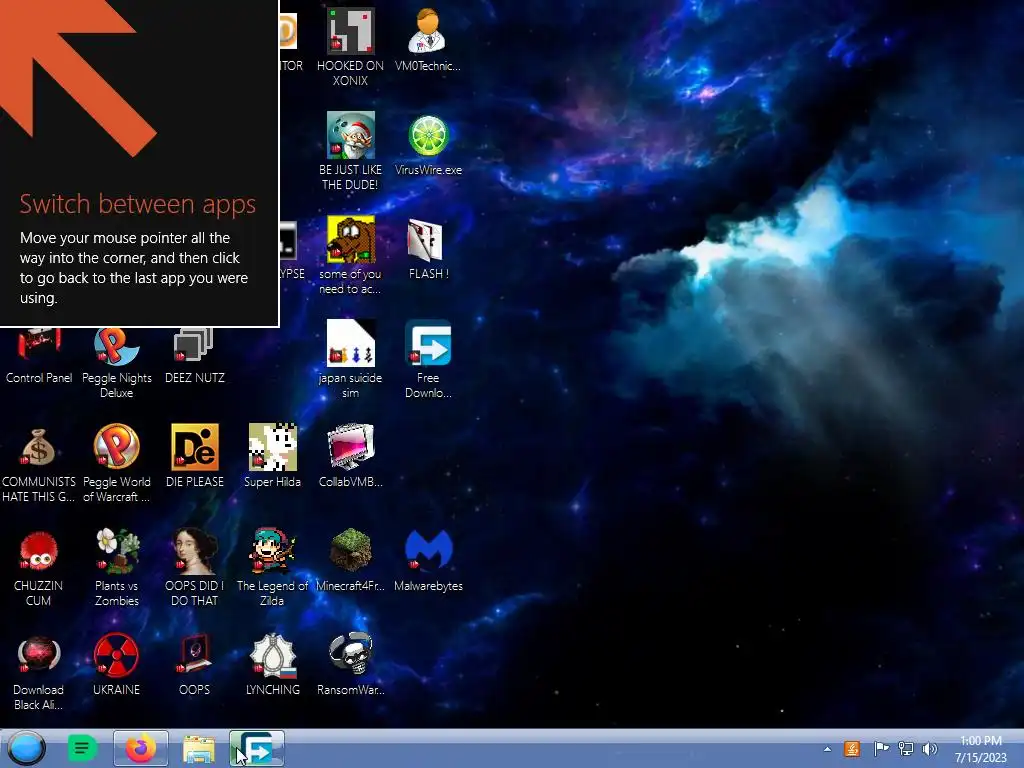Viewport: 1024px width, 768px height.
Task: Select the Control Panel desktop icon
Action: pos(39,344)
